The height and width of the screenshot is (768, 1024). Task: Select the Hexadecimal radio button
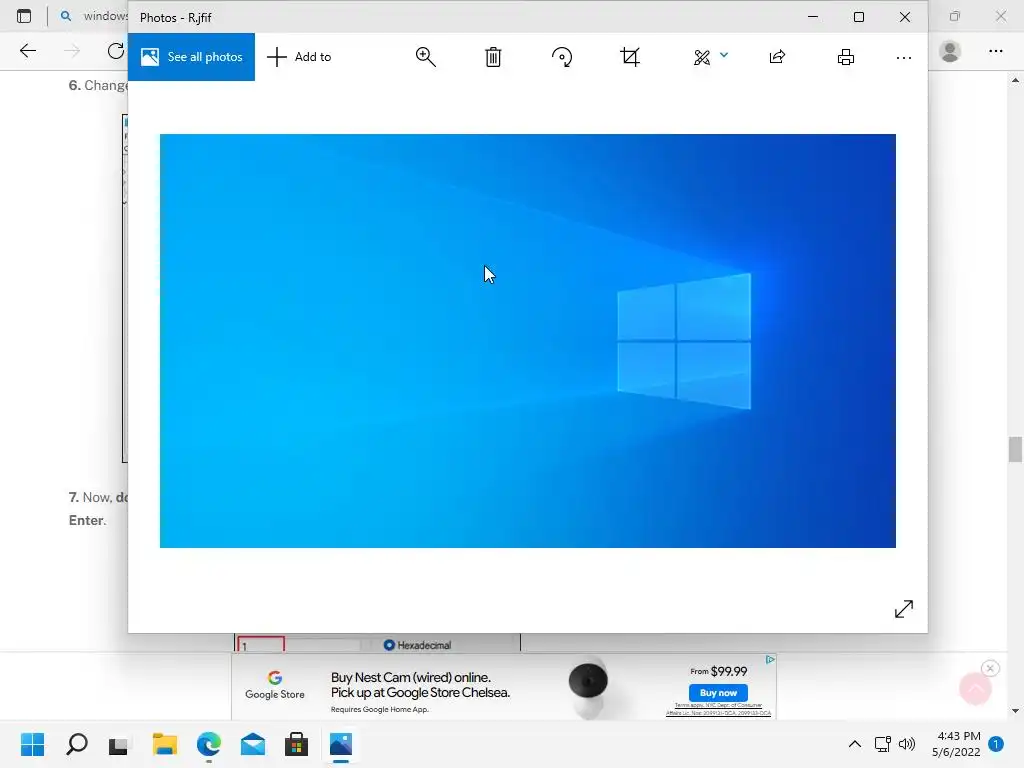click(x=389, y=645)
